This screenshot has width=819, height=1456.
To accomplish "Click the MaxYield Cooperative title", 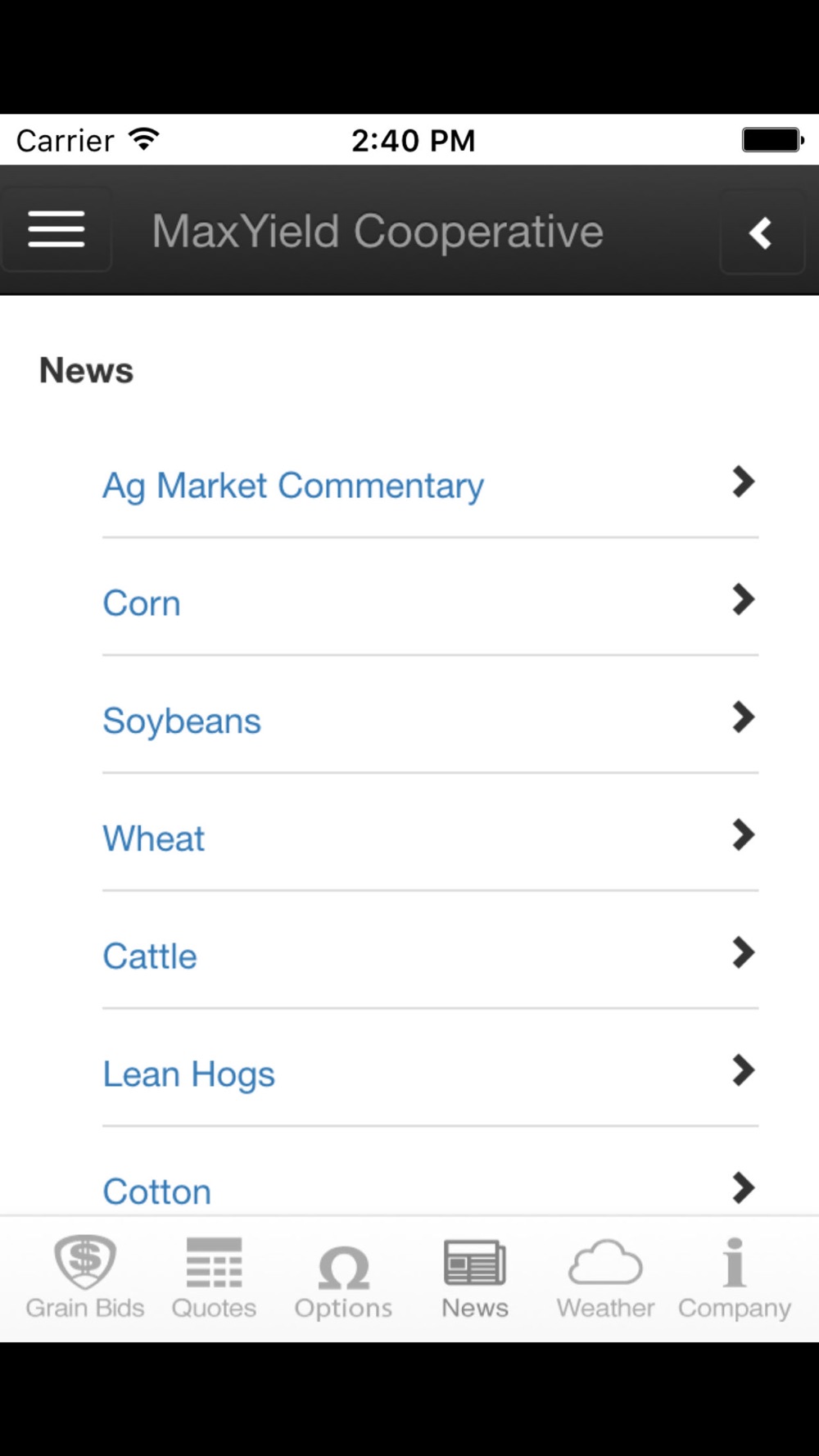I will (x=378, y=231).
